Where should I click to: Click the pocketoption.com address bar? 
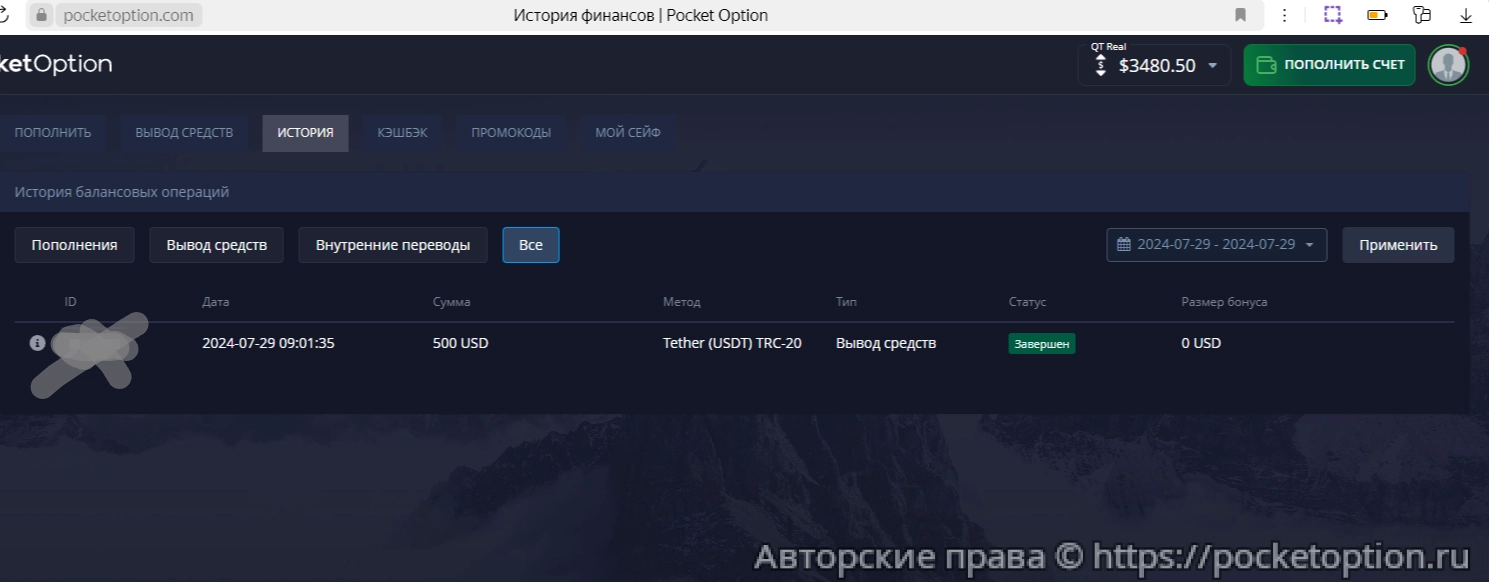click(127, 15)
